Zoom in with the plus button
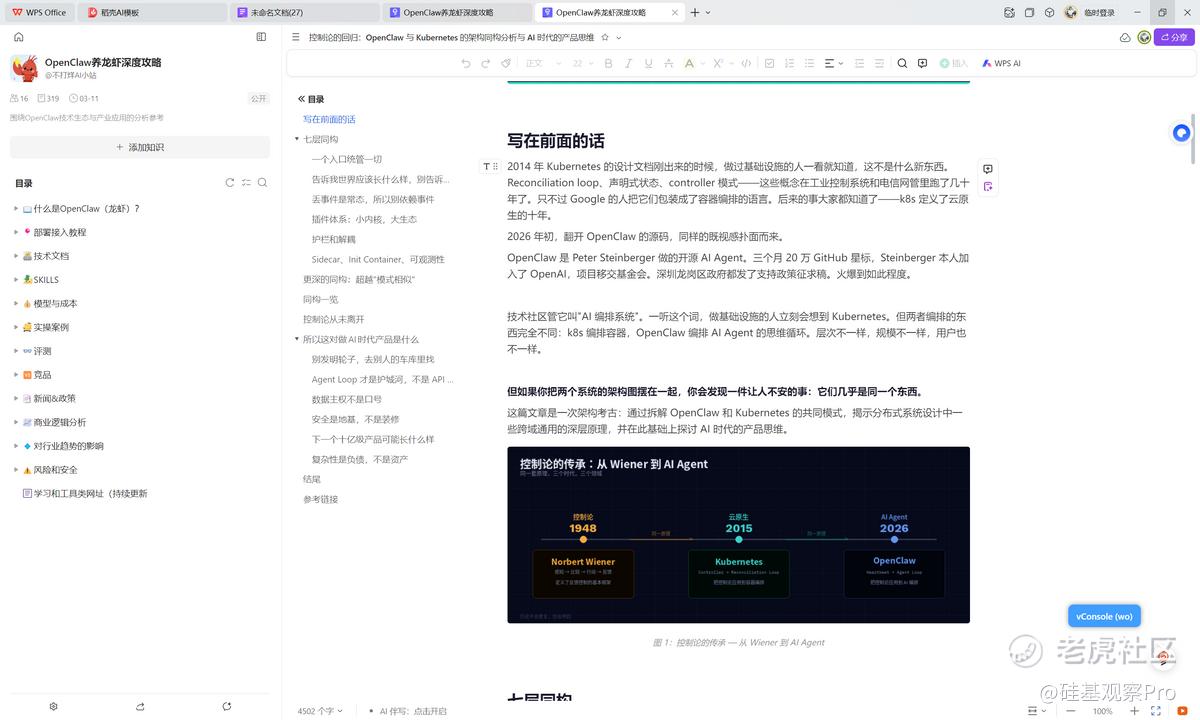 [x=1137, y=711]
